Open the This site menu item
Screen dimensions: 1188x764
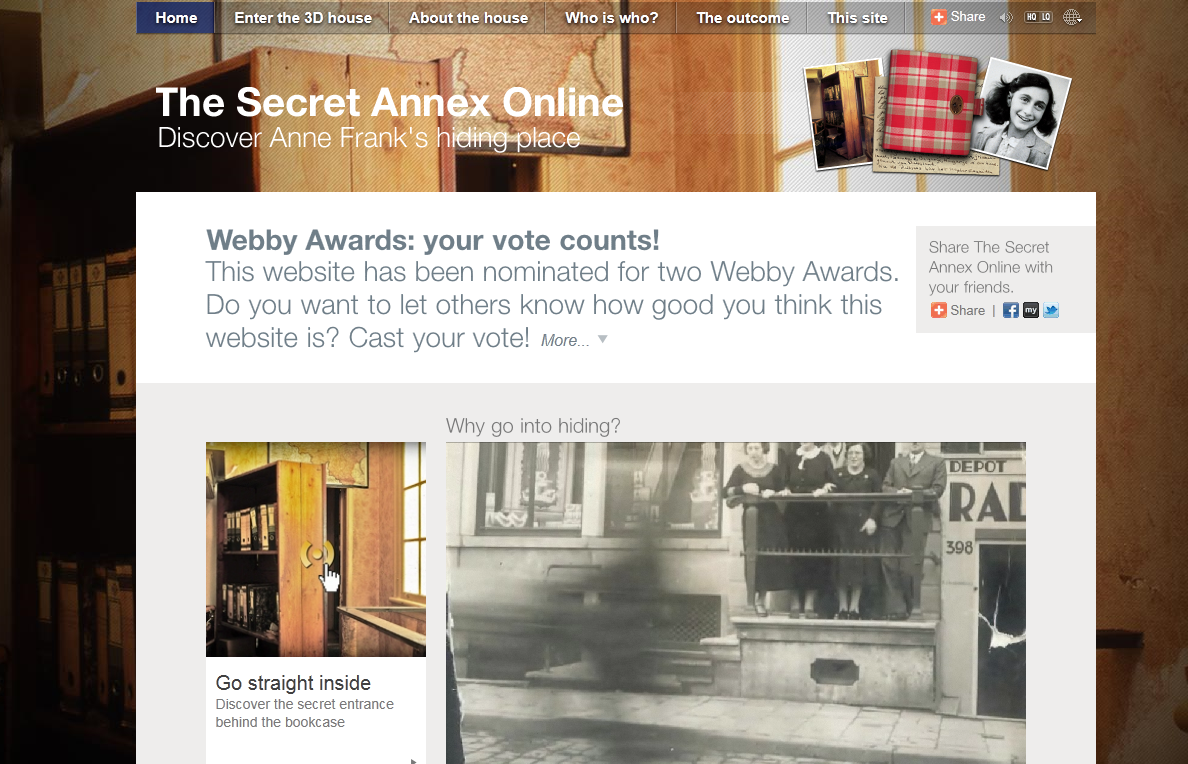click(857, 17)
